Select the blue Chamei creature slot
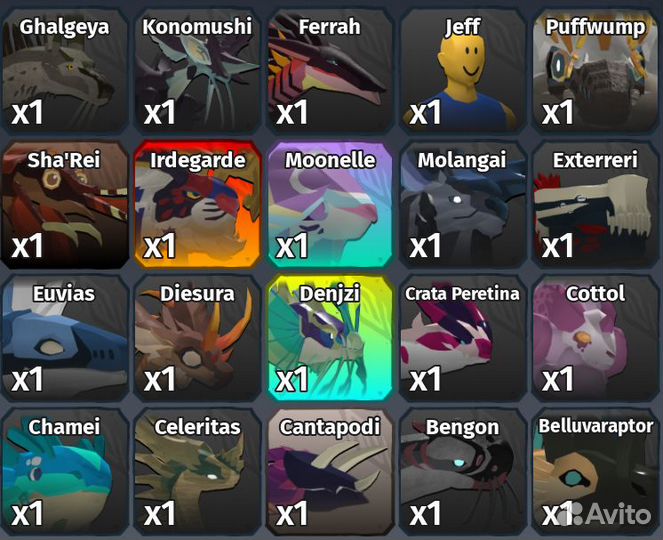Viewport: 663px width, 540px height. click(64, 471)
